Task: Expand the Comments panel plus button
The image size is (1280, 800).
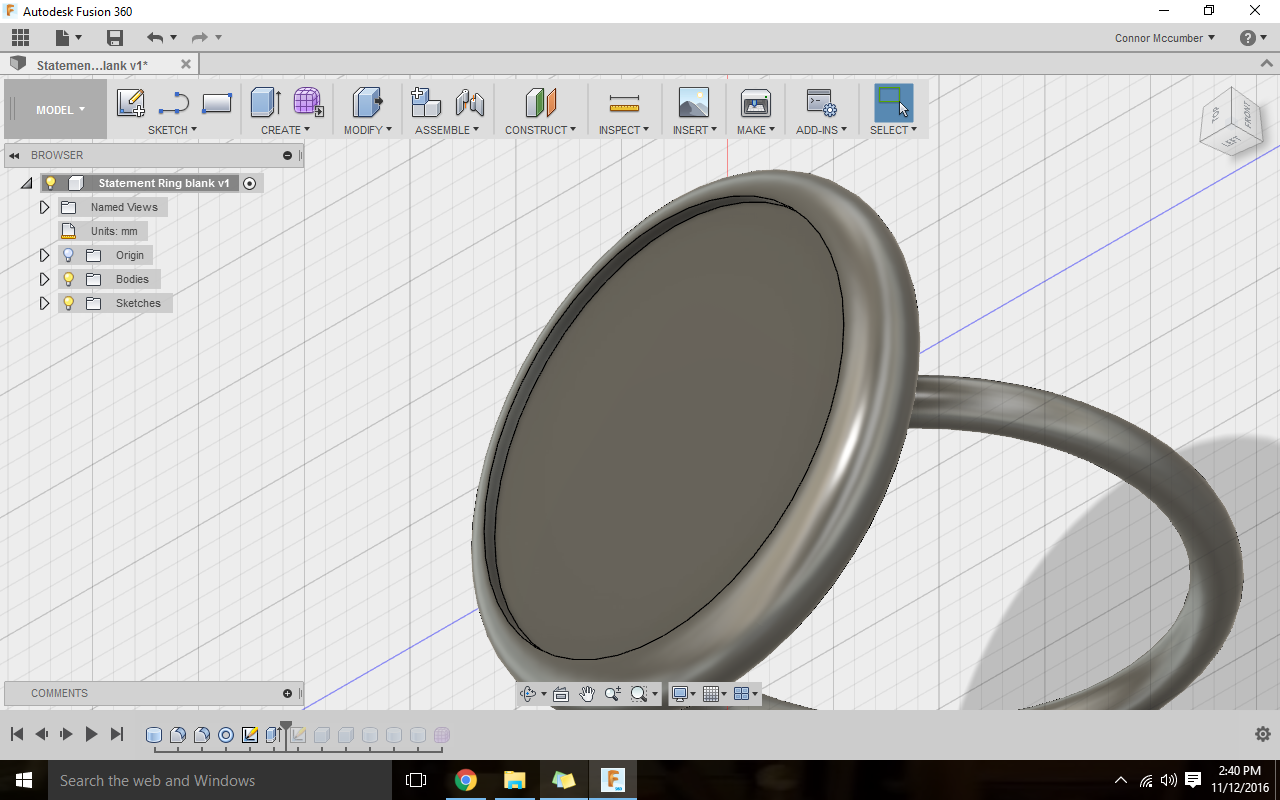Action: point(287,693)
